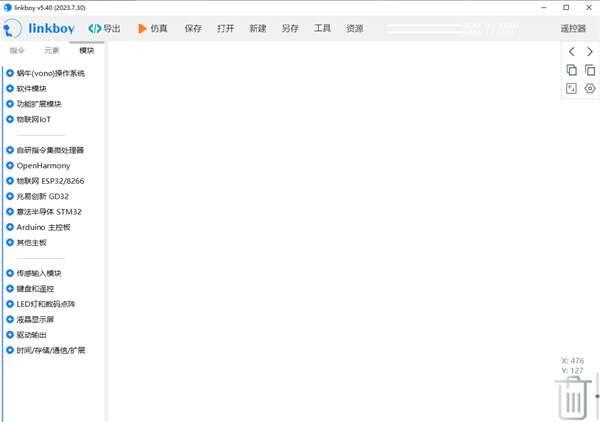Open the gear settings icon
The image size is (600, 422).
point(590,89)
